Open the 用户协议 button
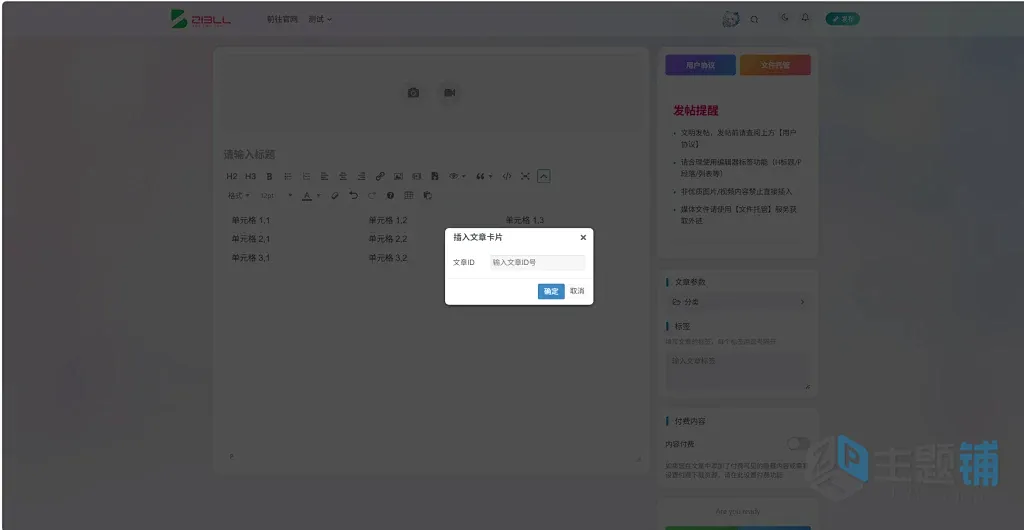 point(700,65)
